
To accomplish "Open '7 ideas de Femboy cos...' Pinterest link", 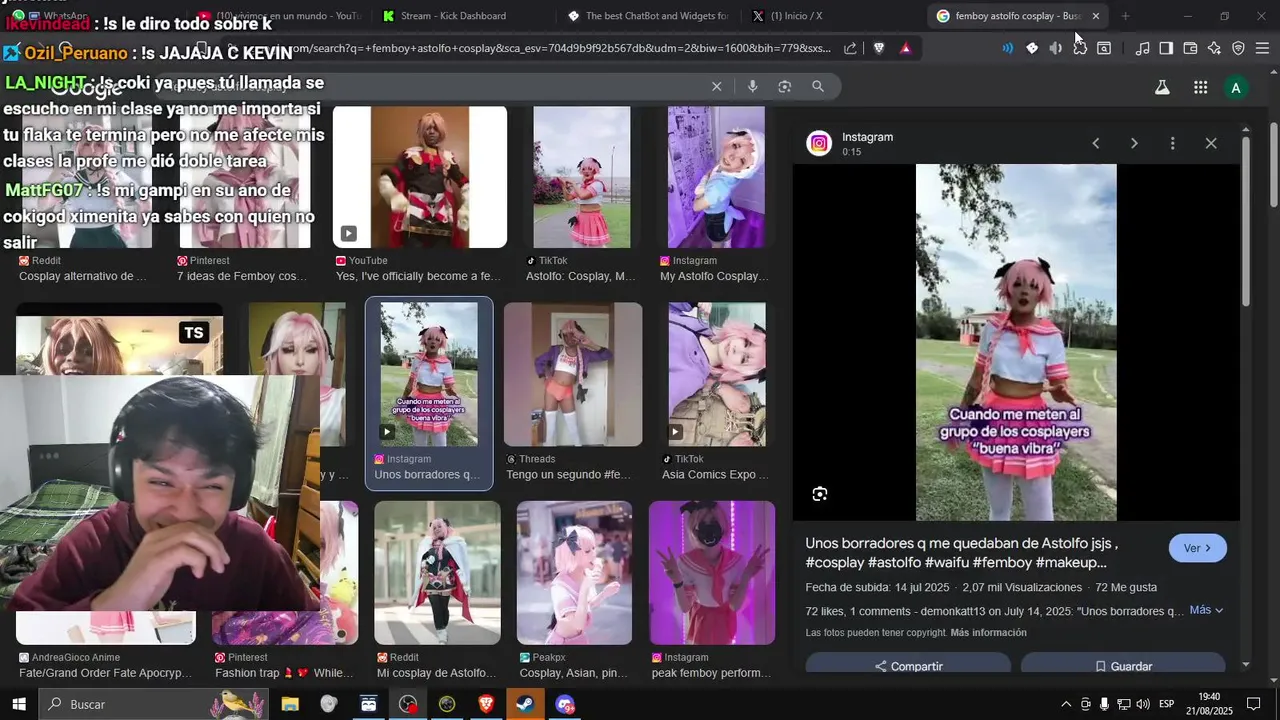I will point(242,276).
